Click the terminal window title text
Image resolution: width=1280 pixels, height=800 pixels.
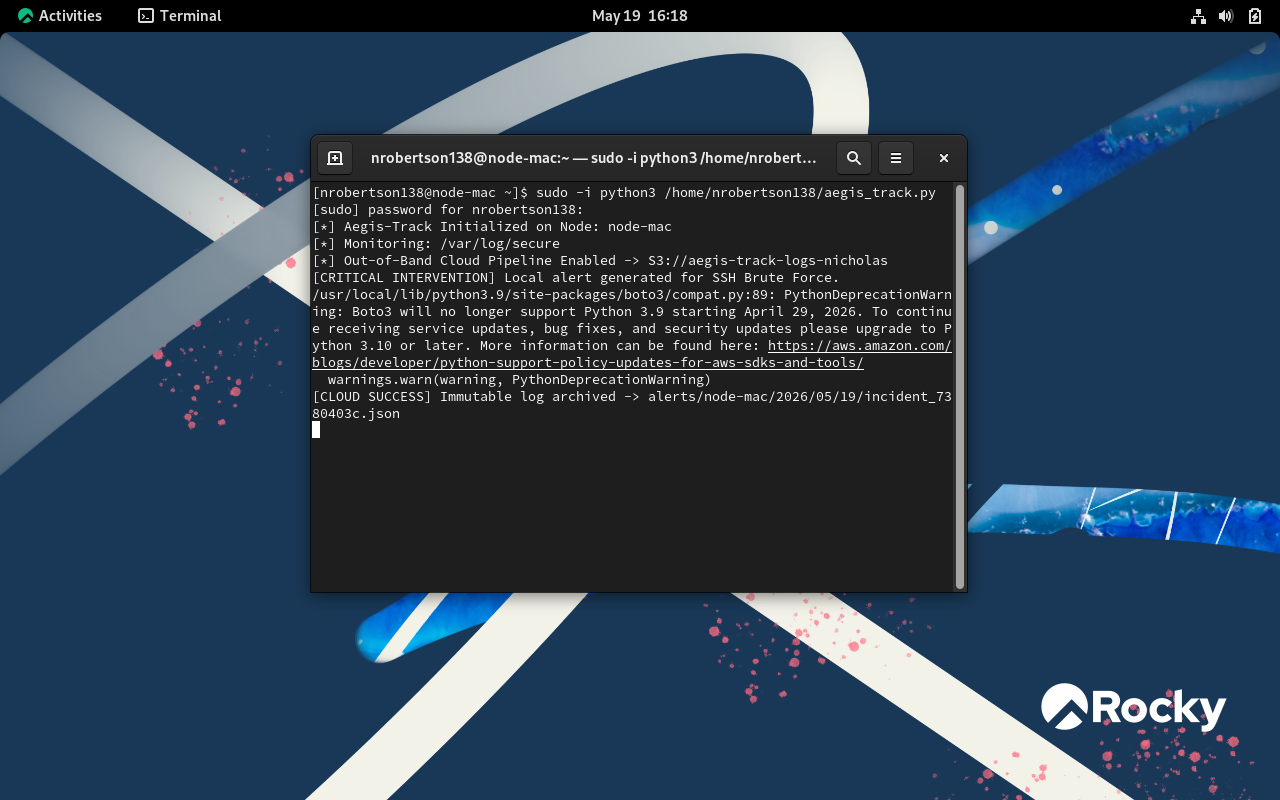pyautogui.click(x=594, y=158)
